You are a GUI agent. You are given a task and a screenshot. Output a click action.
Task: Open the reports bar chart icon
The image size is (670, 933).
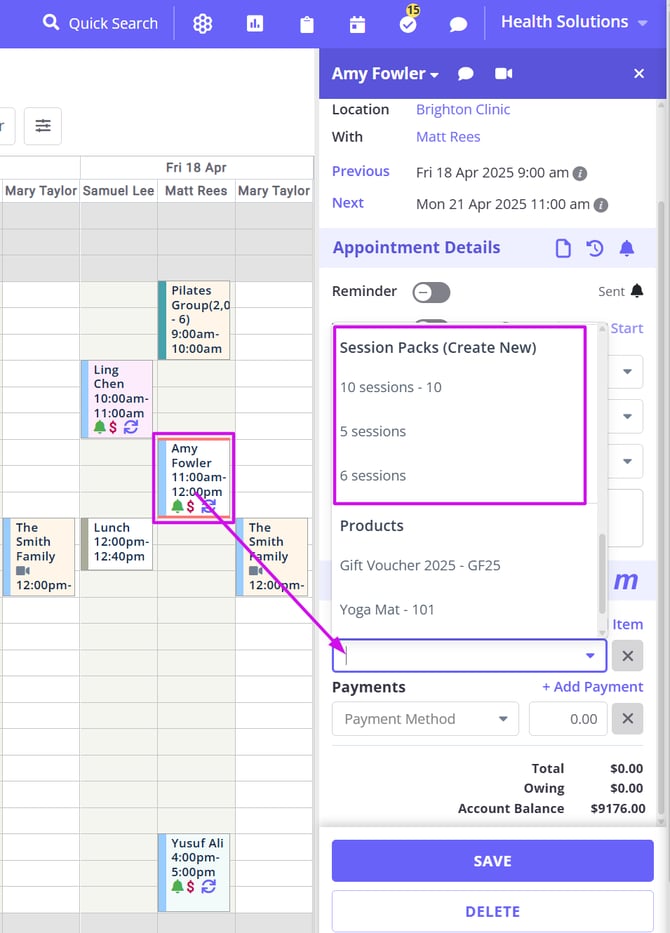pos(255,24)
